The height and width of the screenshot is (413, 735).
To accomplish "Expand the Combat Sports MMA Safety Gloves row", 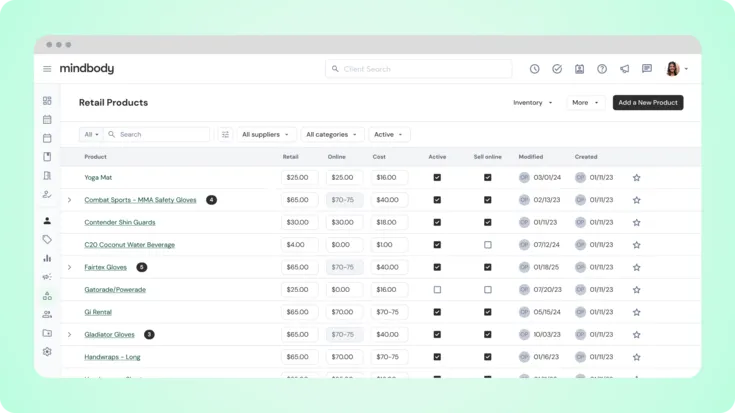I will [69, 200].
